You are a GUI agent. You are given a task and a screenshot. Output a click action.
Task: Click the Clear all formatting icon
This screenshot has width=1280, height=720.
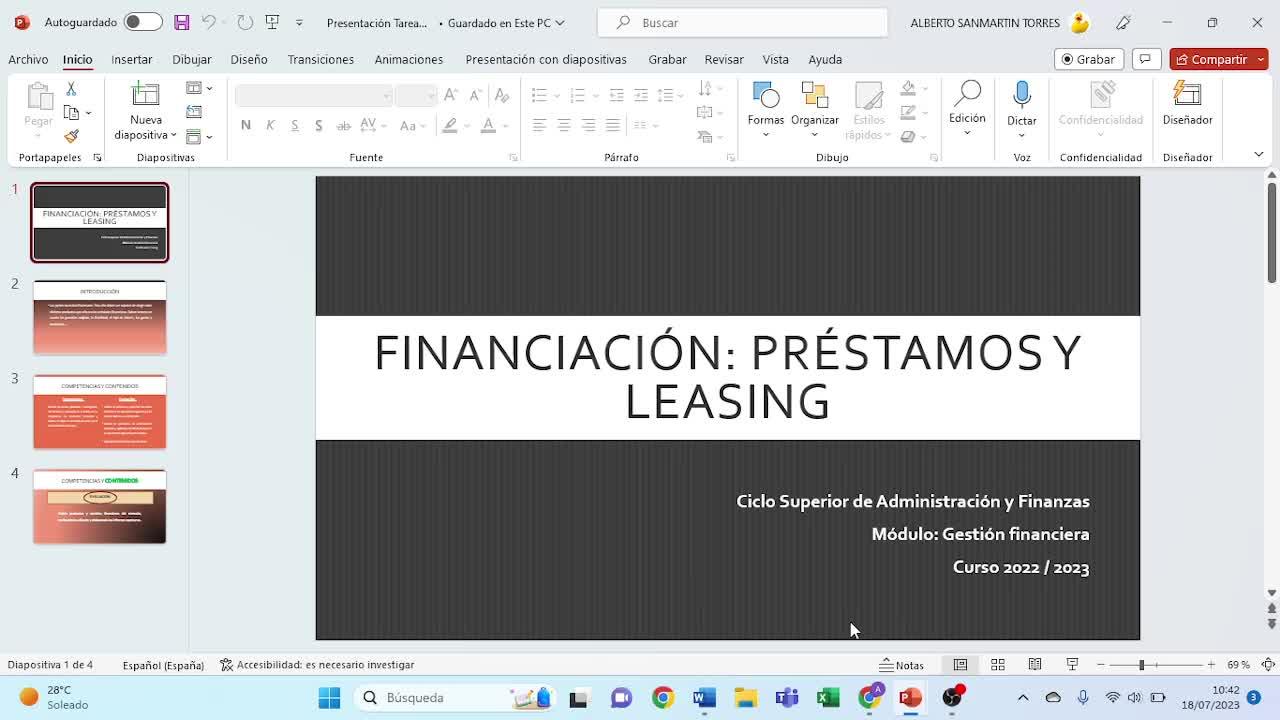[x=502, y=95]
